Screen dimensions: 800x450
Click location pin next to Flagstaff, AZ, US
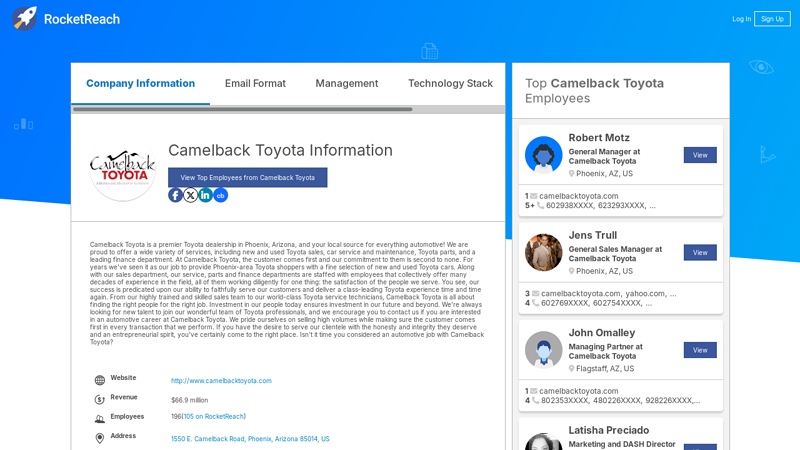coord(571,368)
